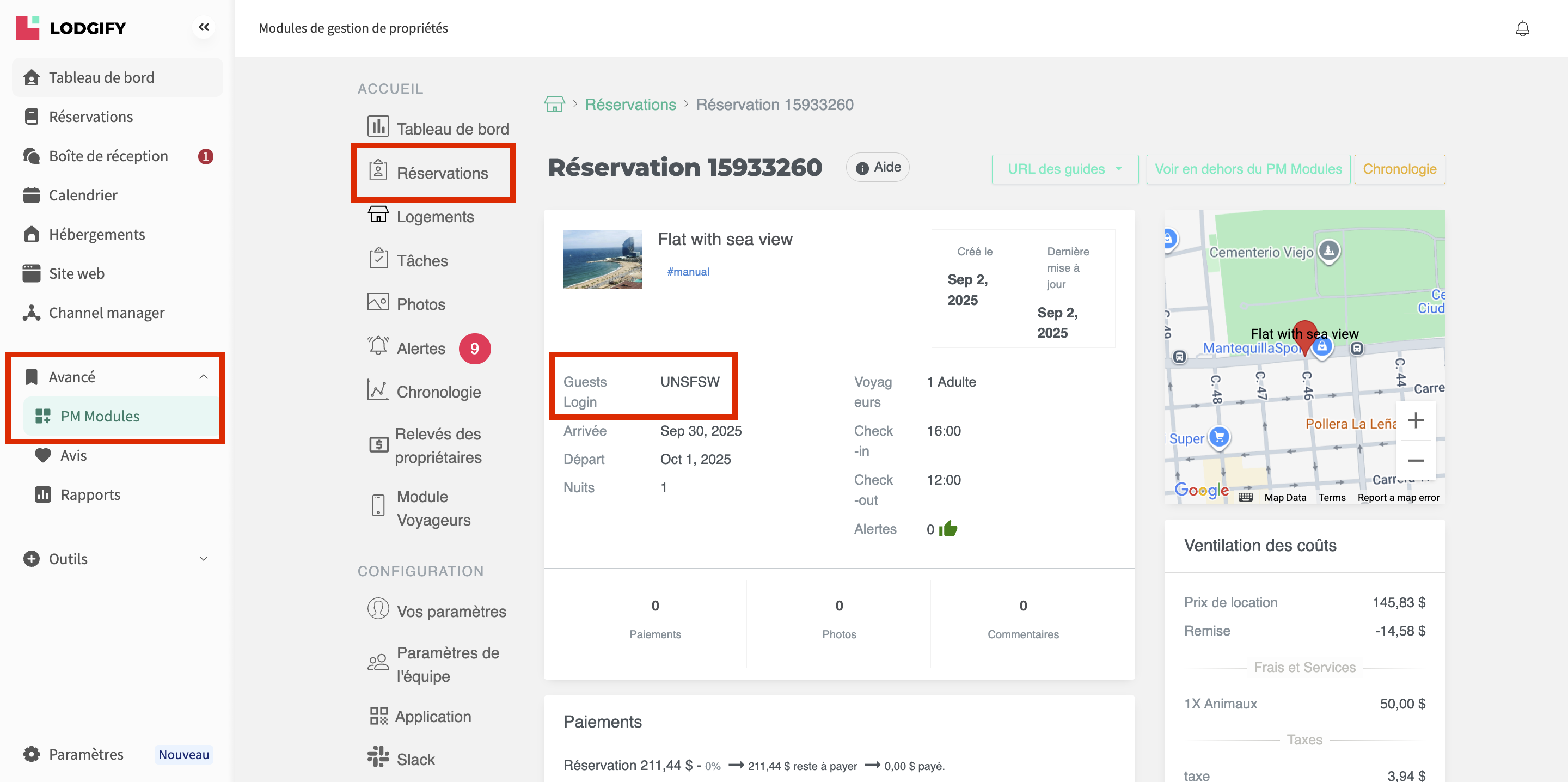Expand the Outils section
Viewport: 1568px width, 782px height.
203,559
